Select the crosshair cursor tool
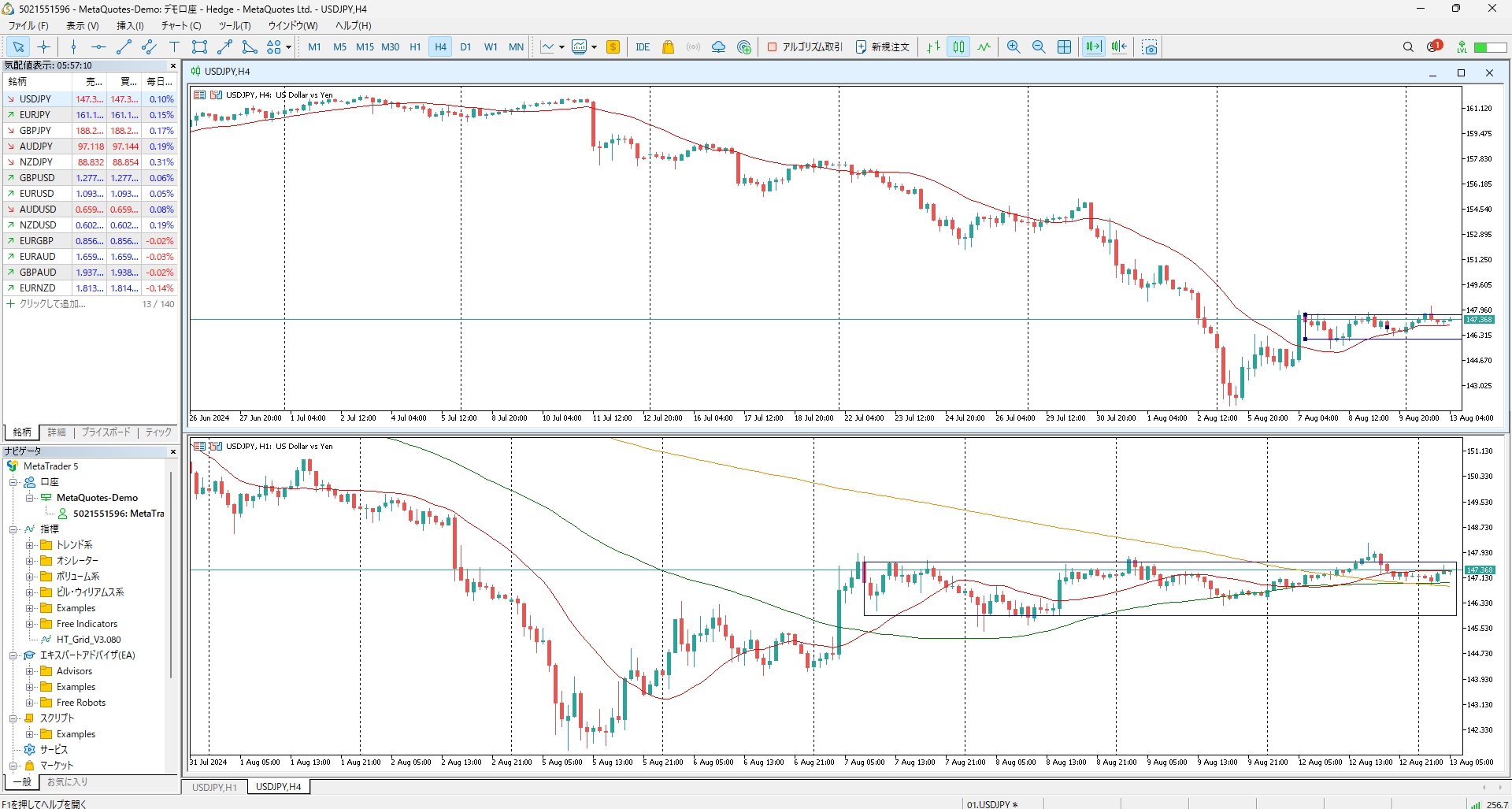This screenshot has width=1512, height=809. 44,47
